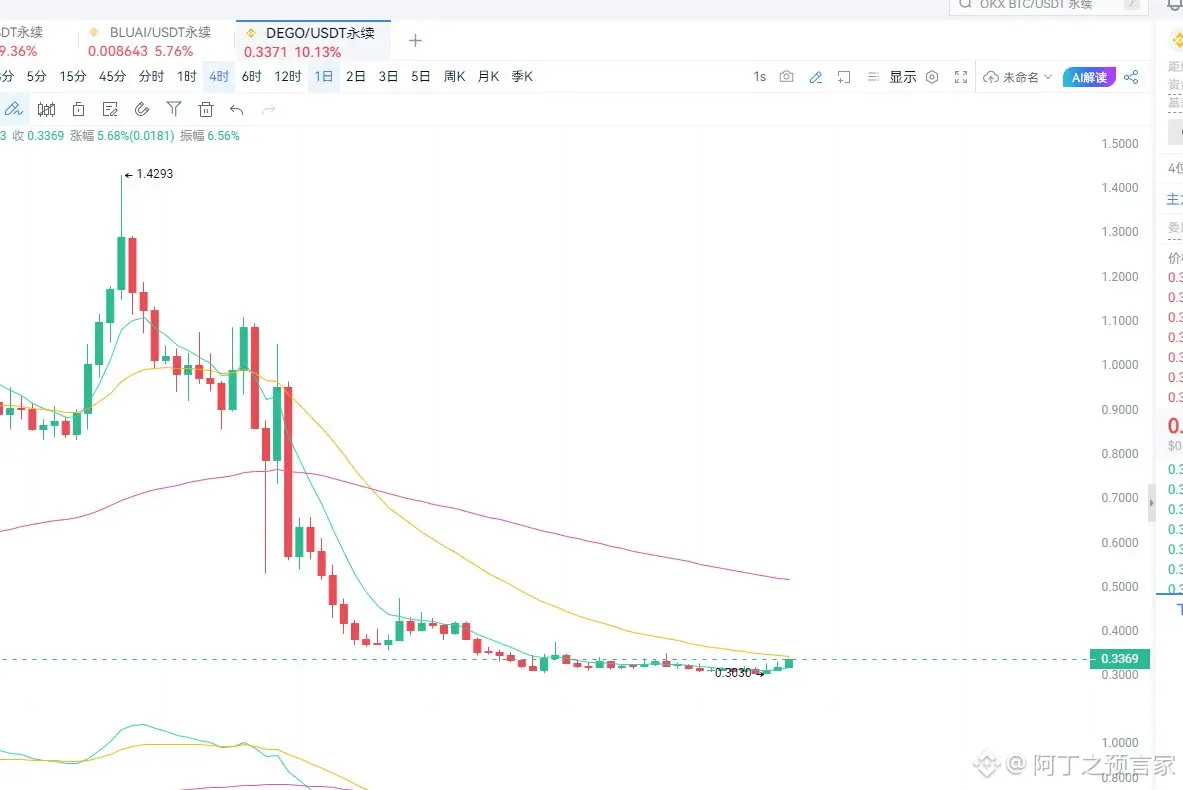Select the 4时 timeframe
The image size is (1183, 790).
[x=219, y=76]
